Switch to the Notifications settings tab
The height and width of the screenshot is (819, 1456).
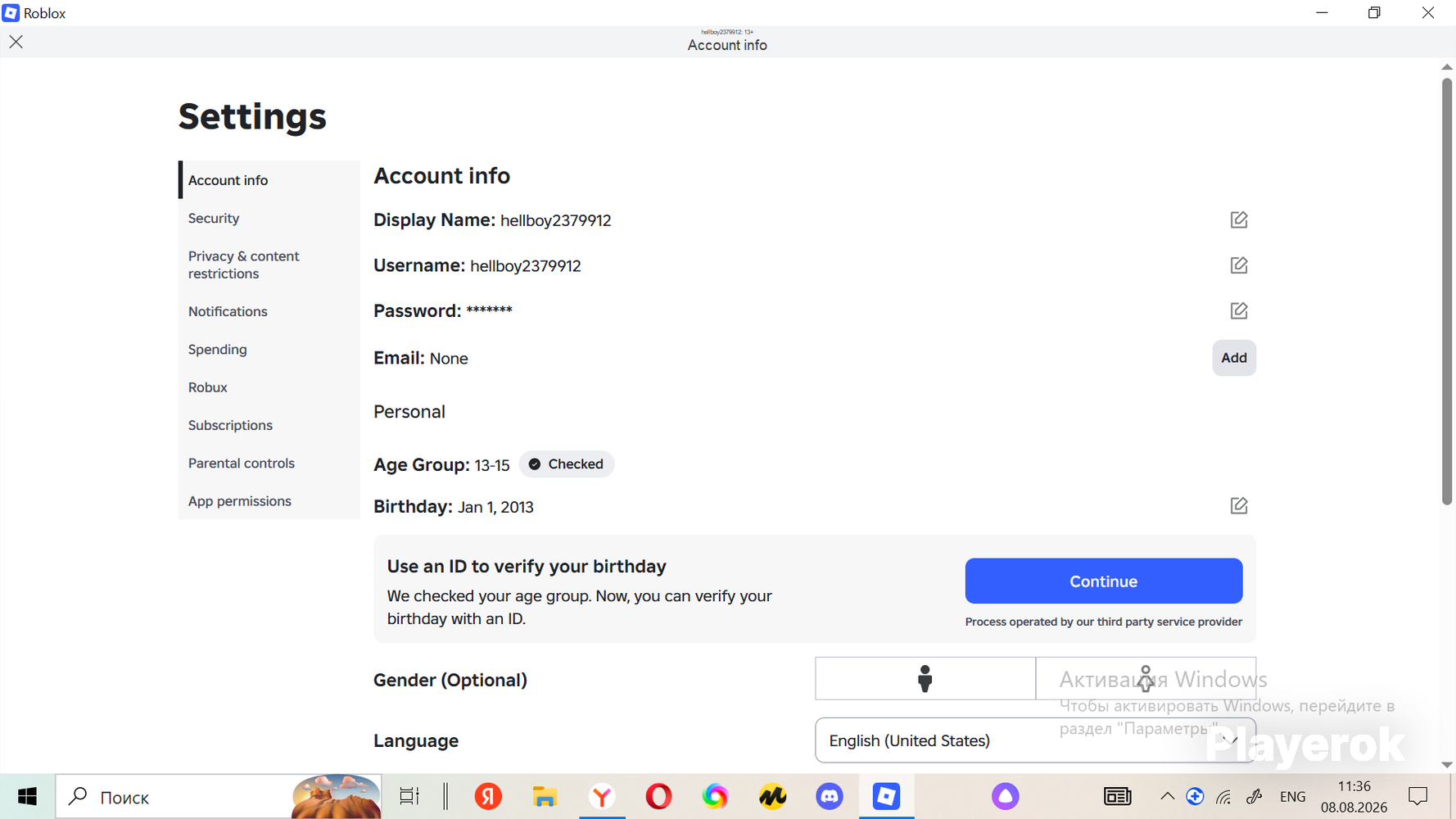pyautogui.click(x=269, y=311)
